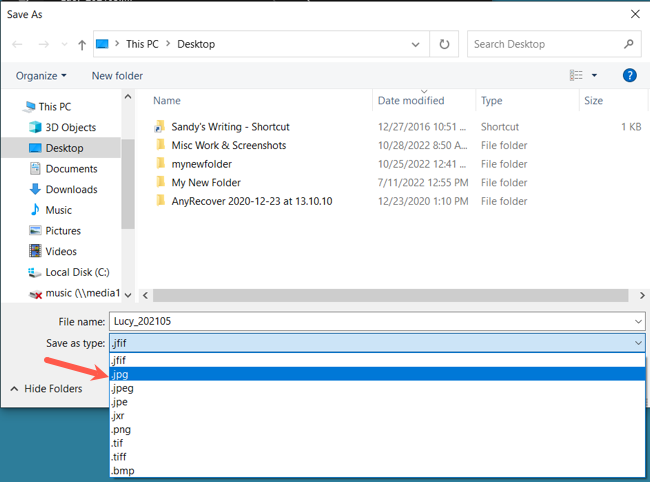Choose .tif from the type list
Viewport: 650px width, 482px height.
[x=377, y=443]
